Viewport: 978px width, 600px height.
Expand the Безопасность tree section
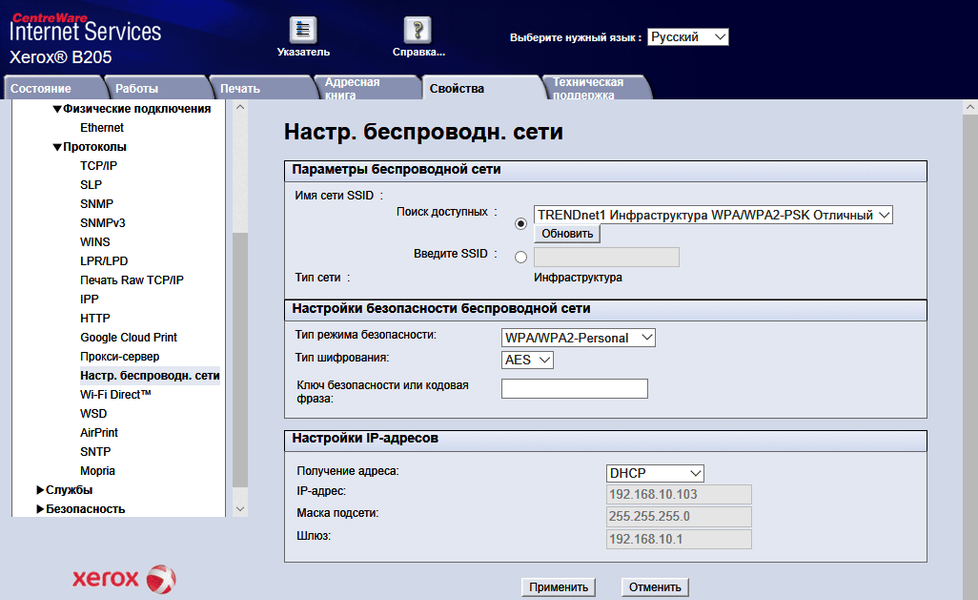41,509
